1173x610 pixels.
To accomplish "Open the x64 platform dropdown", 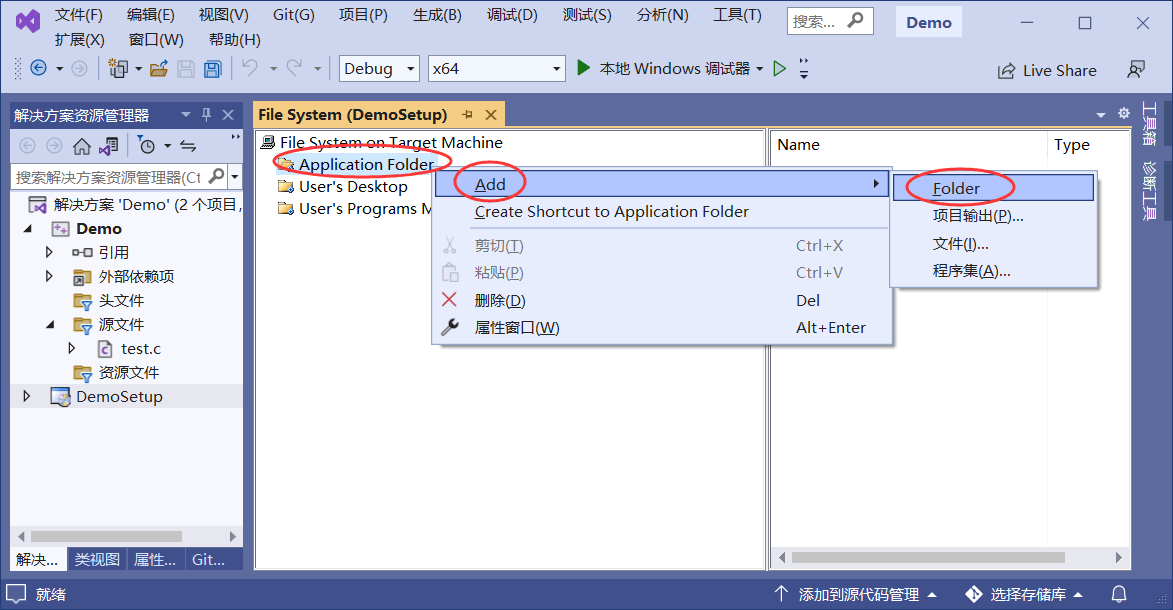I will pos(496,69).
